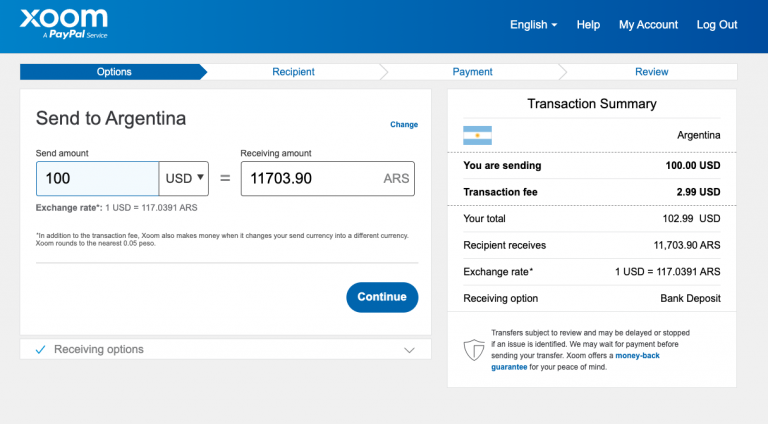
Task: Click the ARS currency label in receiving field
Action: click(x=396, y=178)
